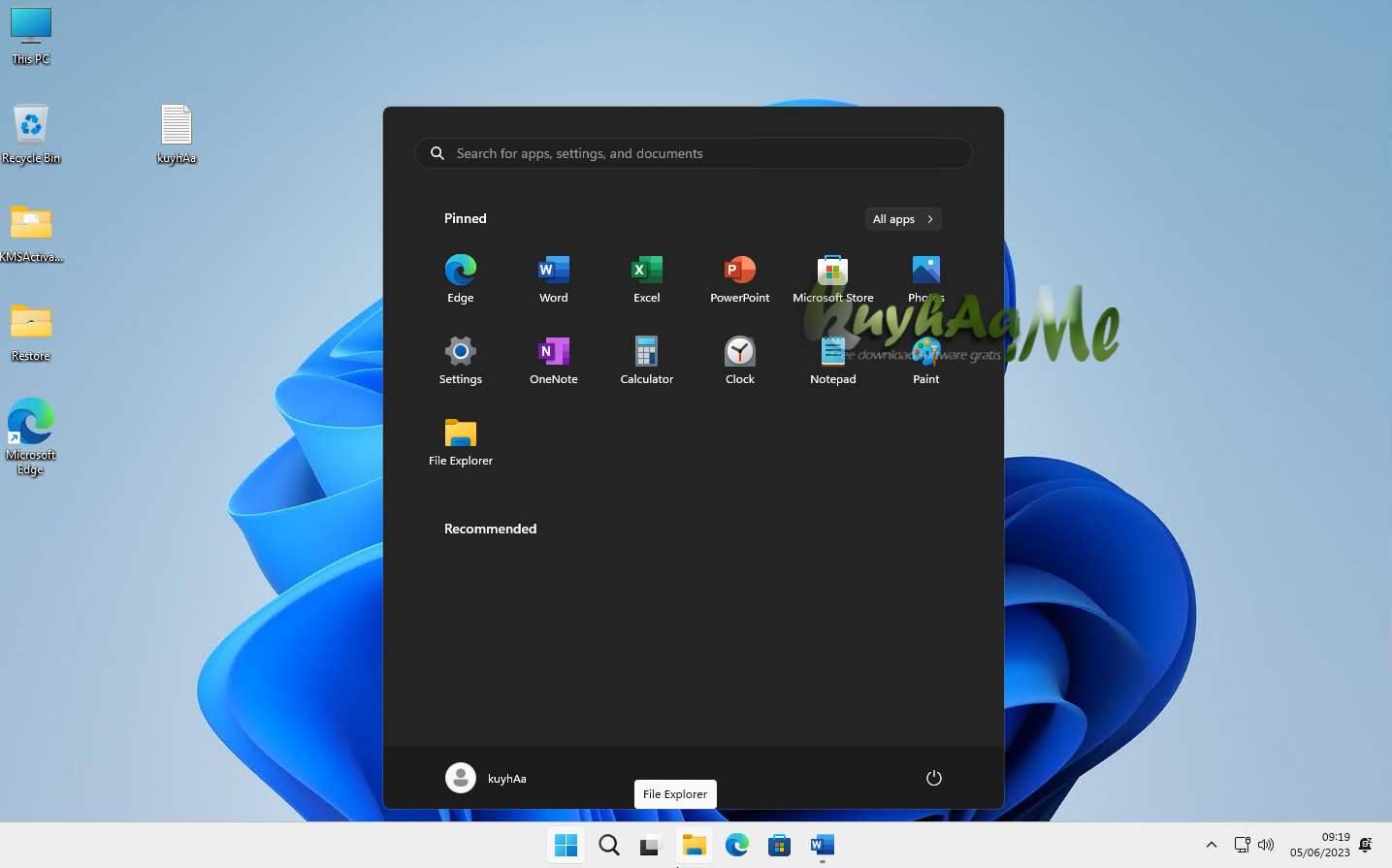Open the Photos pinned app
The width and height of the screenshot is (1392, 868).
click(x=926, y=278)
